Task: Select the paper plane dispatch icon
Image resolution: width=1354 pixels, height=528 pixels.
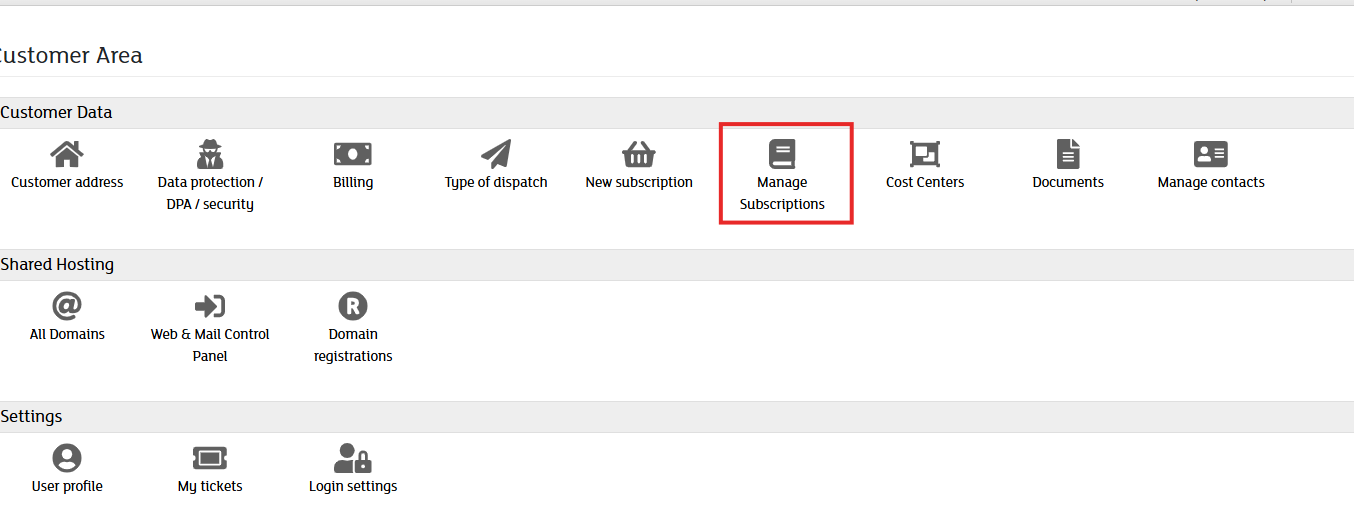Action: tap(496, 154)
